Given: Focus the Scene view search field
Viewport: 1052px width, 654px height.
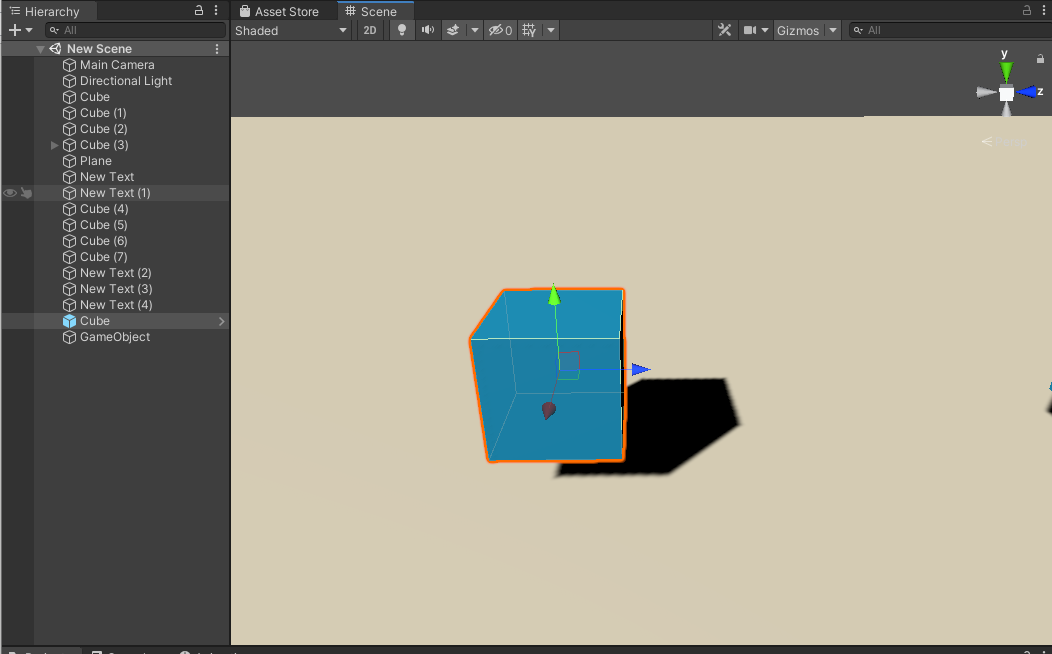Looking at the screenshot, I should pos(950,30).
